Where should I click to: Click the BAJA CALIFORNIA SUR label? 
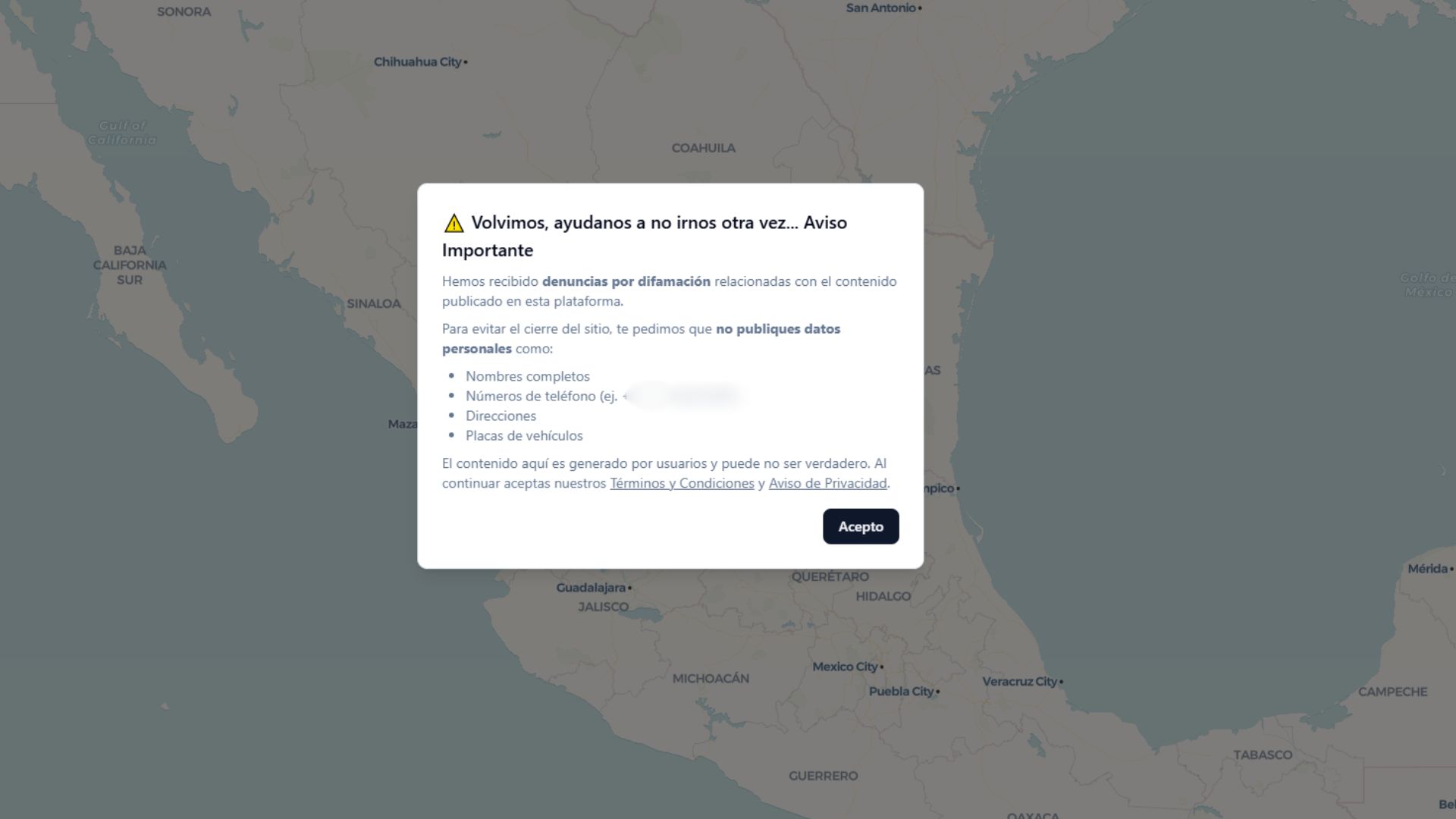[130, 265]
